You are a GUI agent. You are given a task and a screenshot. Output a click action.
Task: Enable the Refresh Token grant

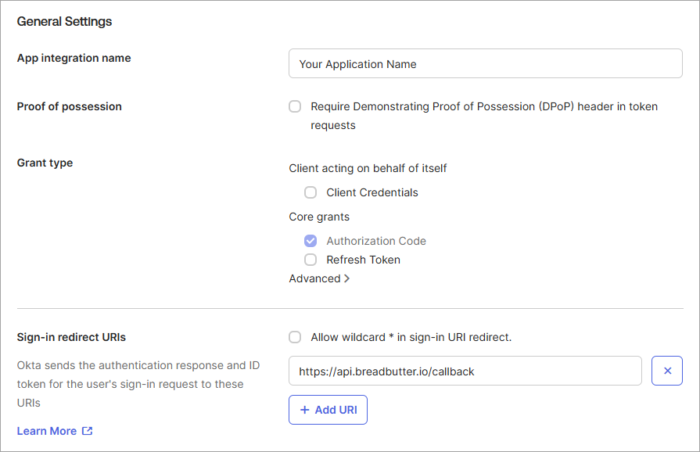(310, 260)
